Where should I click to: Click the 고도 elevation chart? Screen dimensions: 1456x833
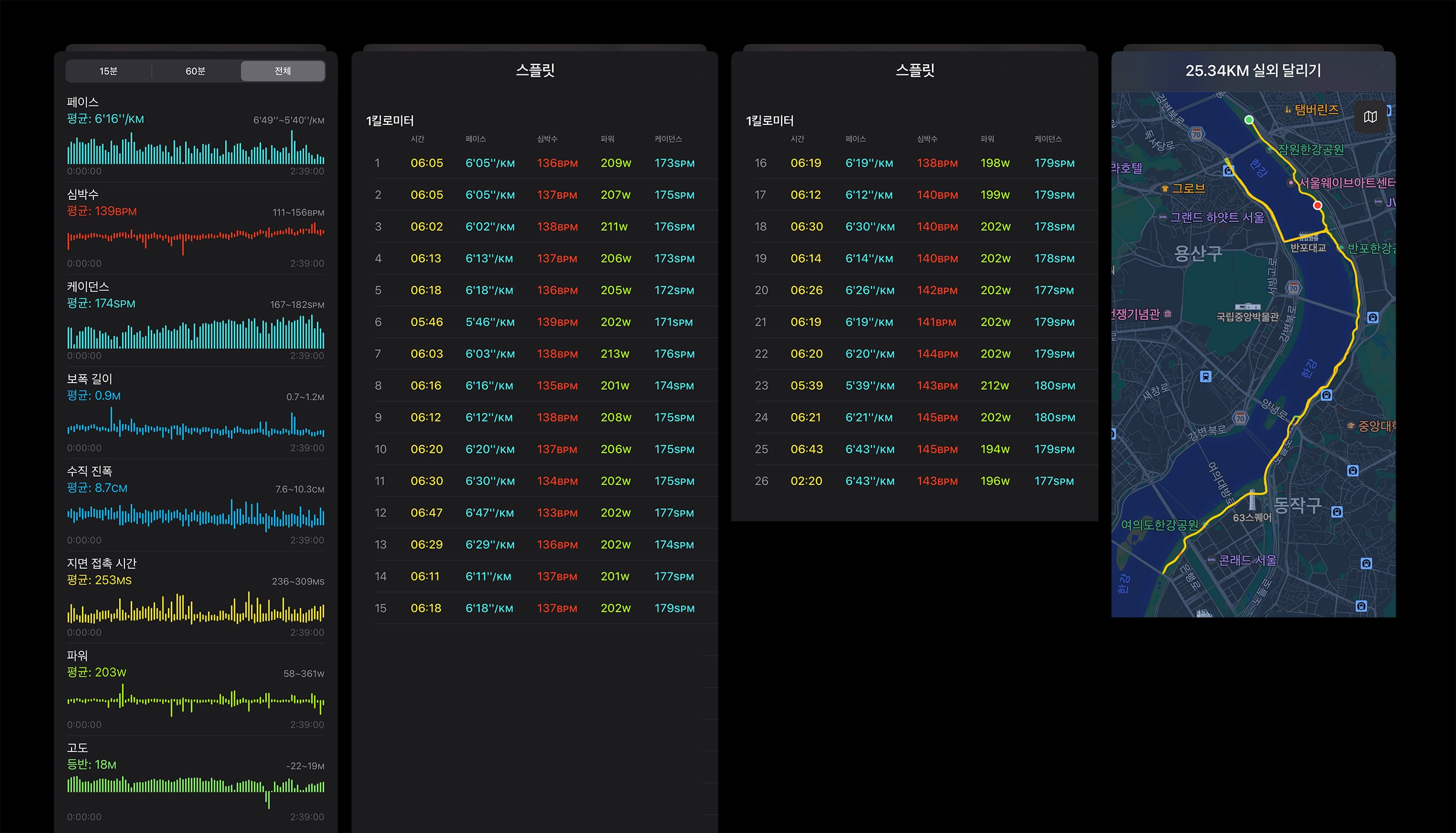pos(195,791)
